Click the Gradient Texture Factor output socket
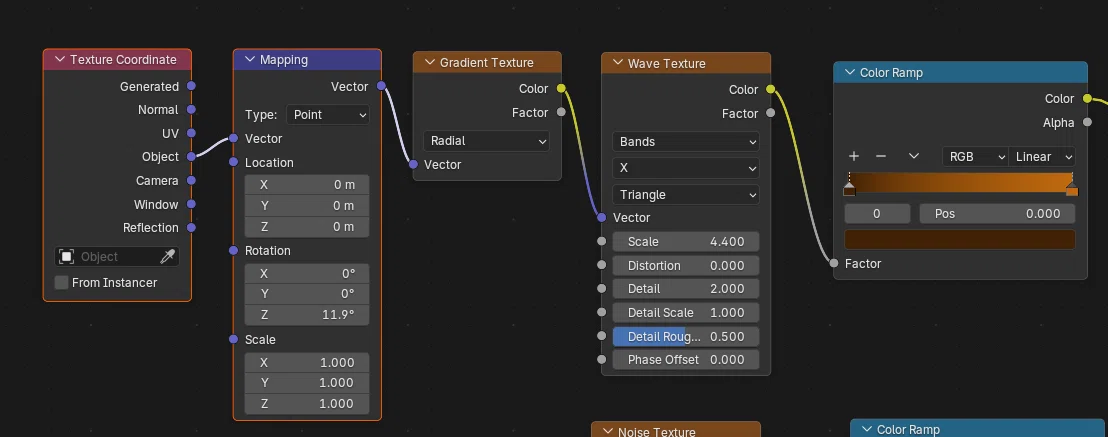The image size is (1108, 437). click(x=561, y=112)
